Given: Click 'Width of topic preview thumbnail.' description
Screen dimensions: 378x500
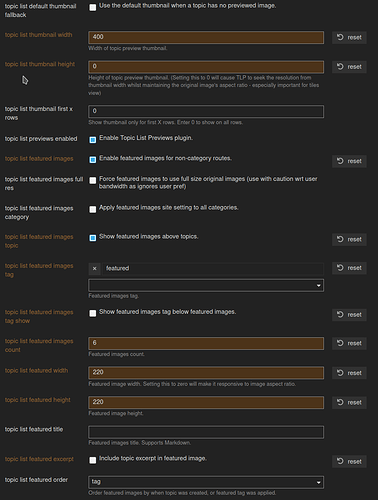Looking at the screenshot, I should [128, 48].
